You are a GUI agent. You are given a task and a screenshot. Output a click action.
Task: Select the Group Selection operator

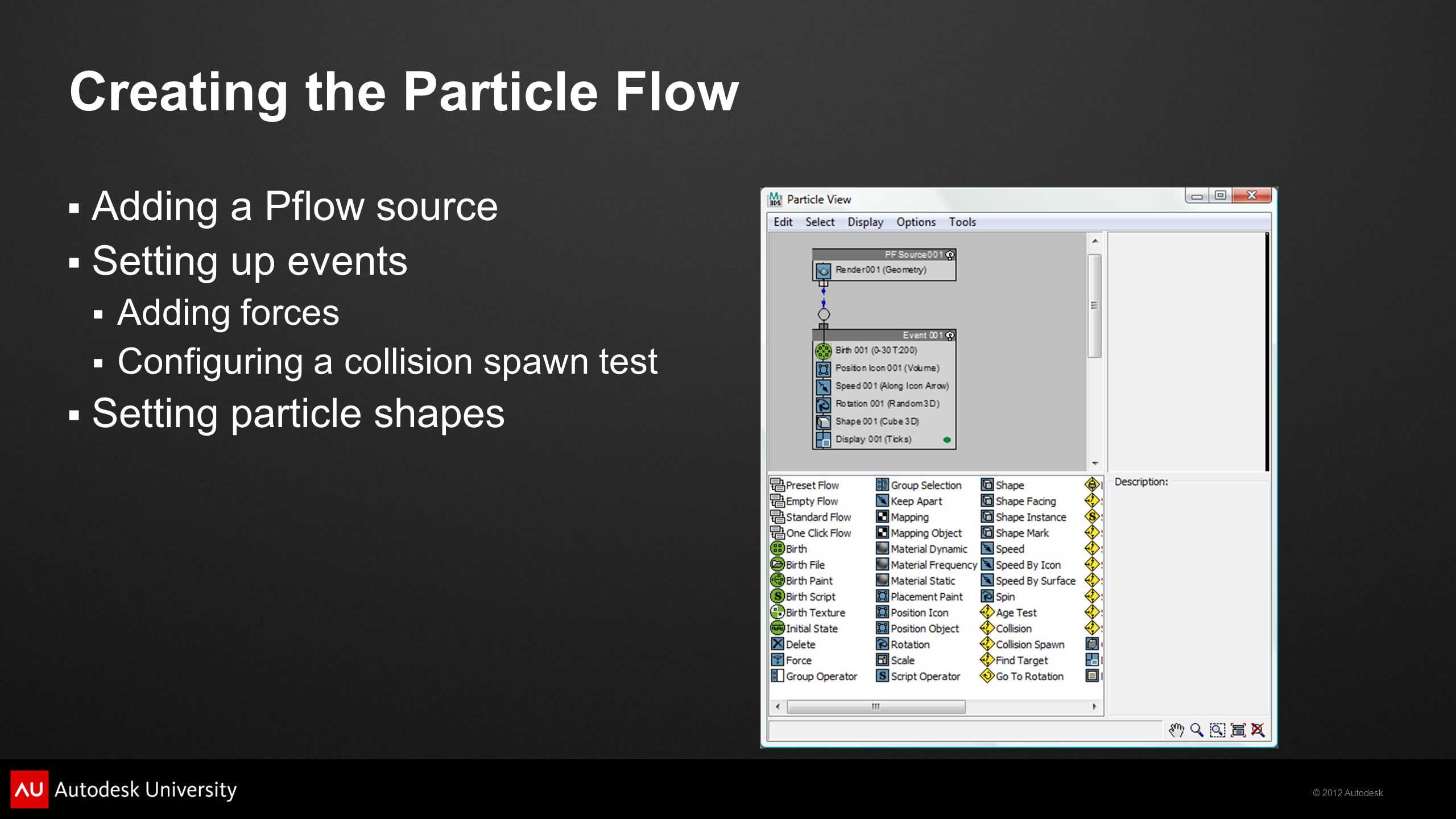[919, 485]
